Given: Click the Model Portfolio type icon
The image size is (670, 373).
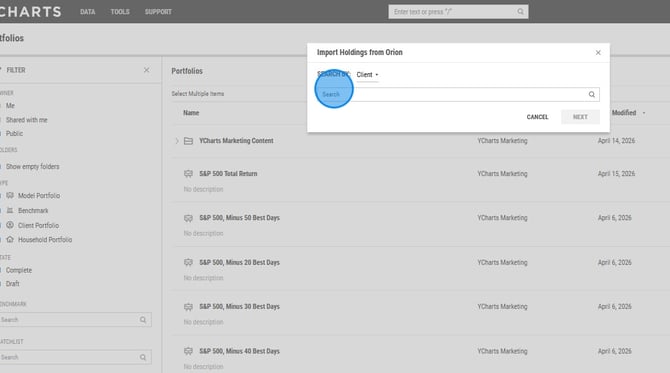Looking at the screenshot, I should click(x=10, y=195).
